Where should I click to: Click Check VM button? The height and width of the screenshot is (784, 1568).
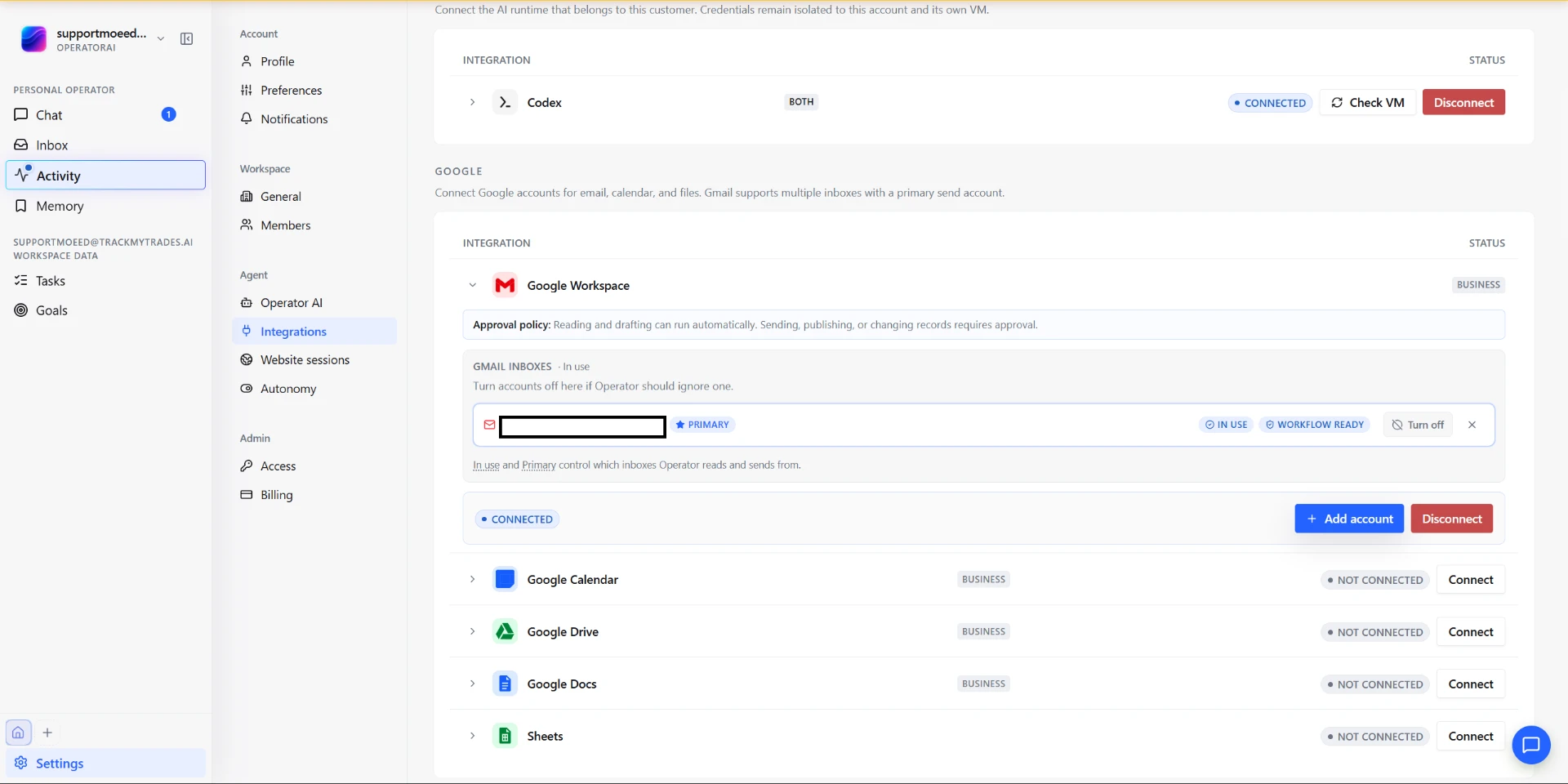point(1367,102)
